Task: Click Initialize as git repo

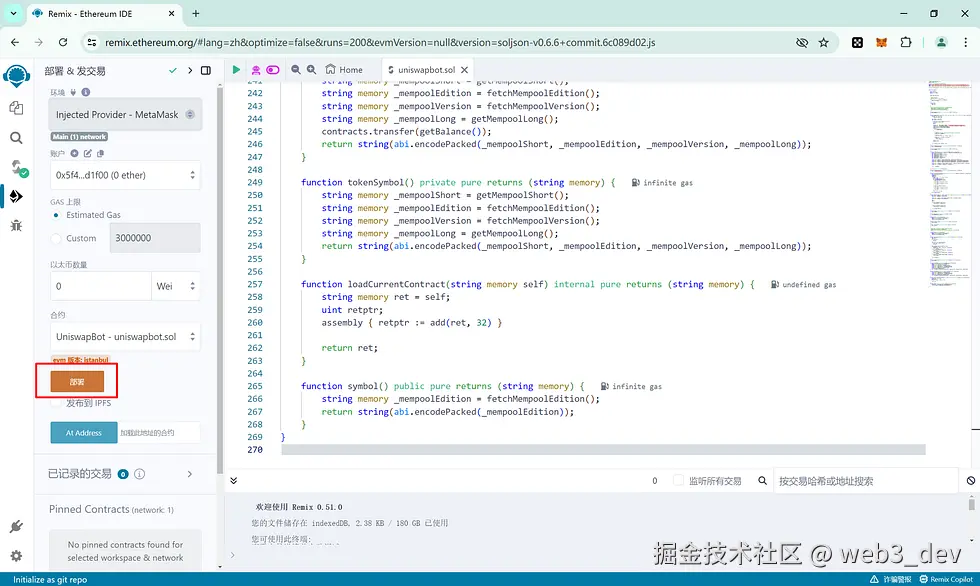Action: coord(50,579)
